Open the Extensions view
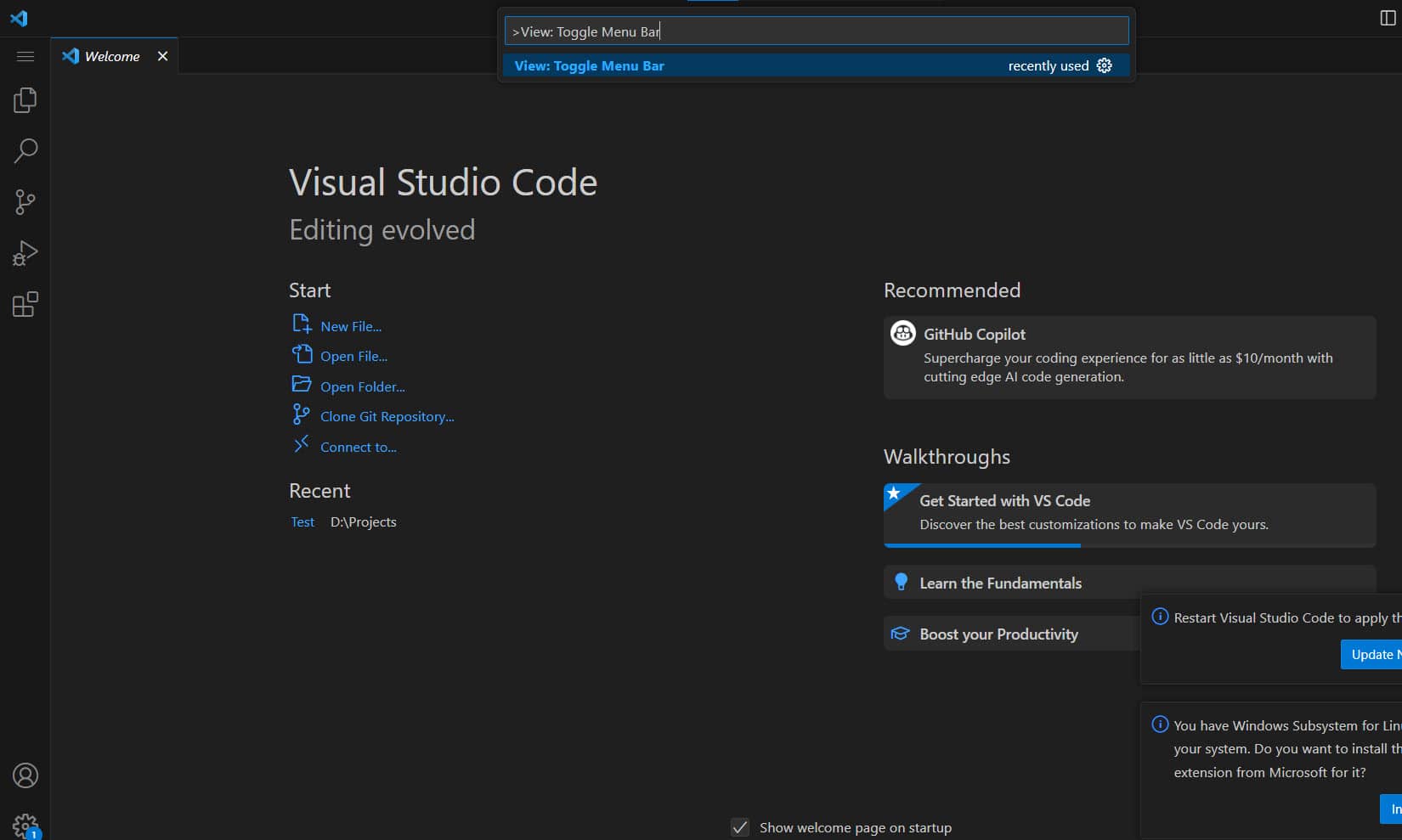 (25, 304)
